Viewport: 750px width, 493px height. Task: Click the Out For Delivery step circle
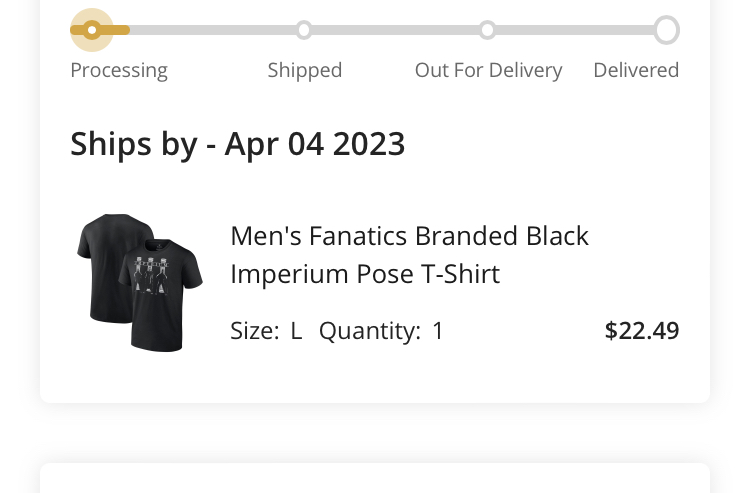[x=487, y=30]
